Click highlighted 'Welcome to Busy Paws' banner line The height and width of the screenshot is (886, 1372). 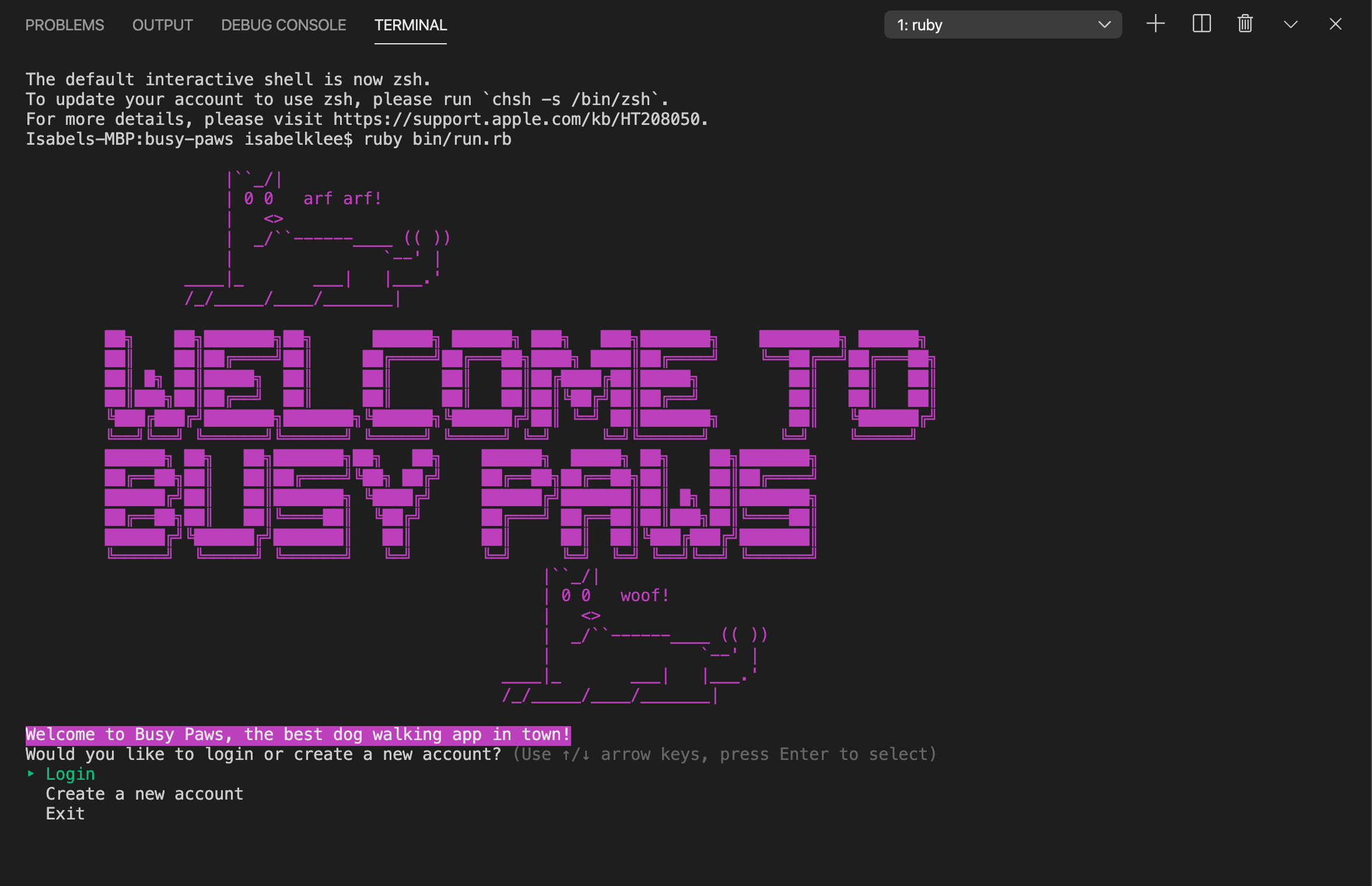[297, 734]
